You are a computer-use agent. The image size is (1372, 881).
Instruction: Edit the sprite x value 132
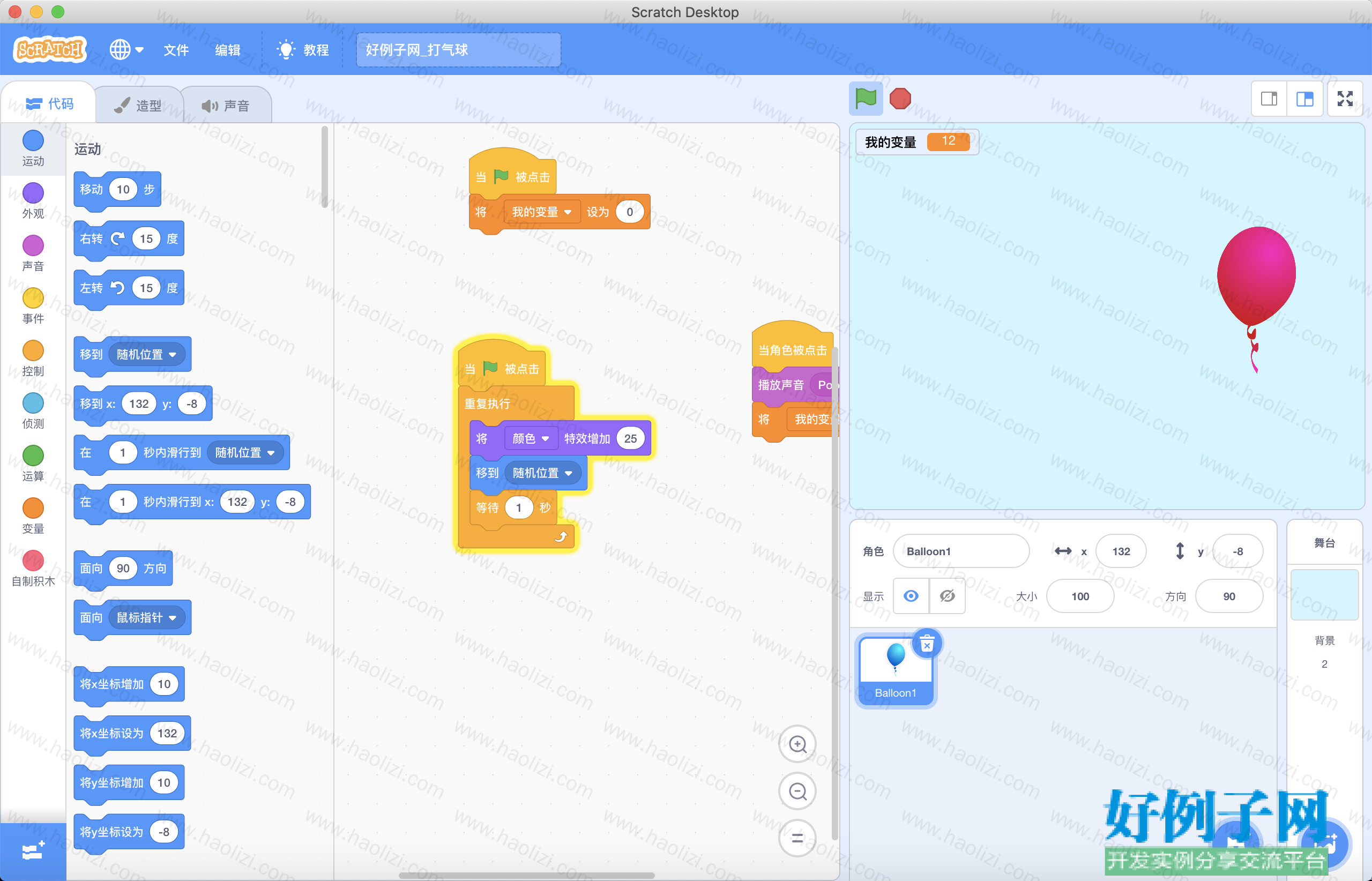click(x=1120, y=551)
